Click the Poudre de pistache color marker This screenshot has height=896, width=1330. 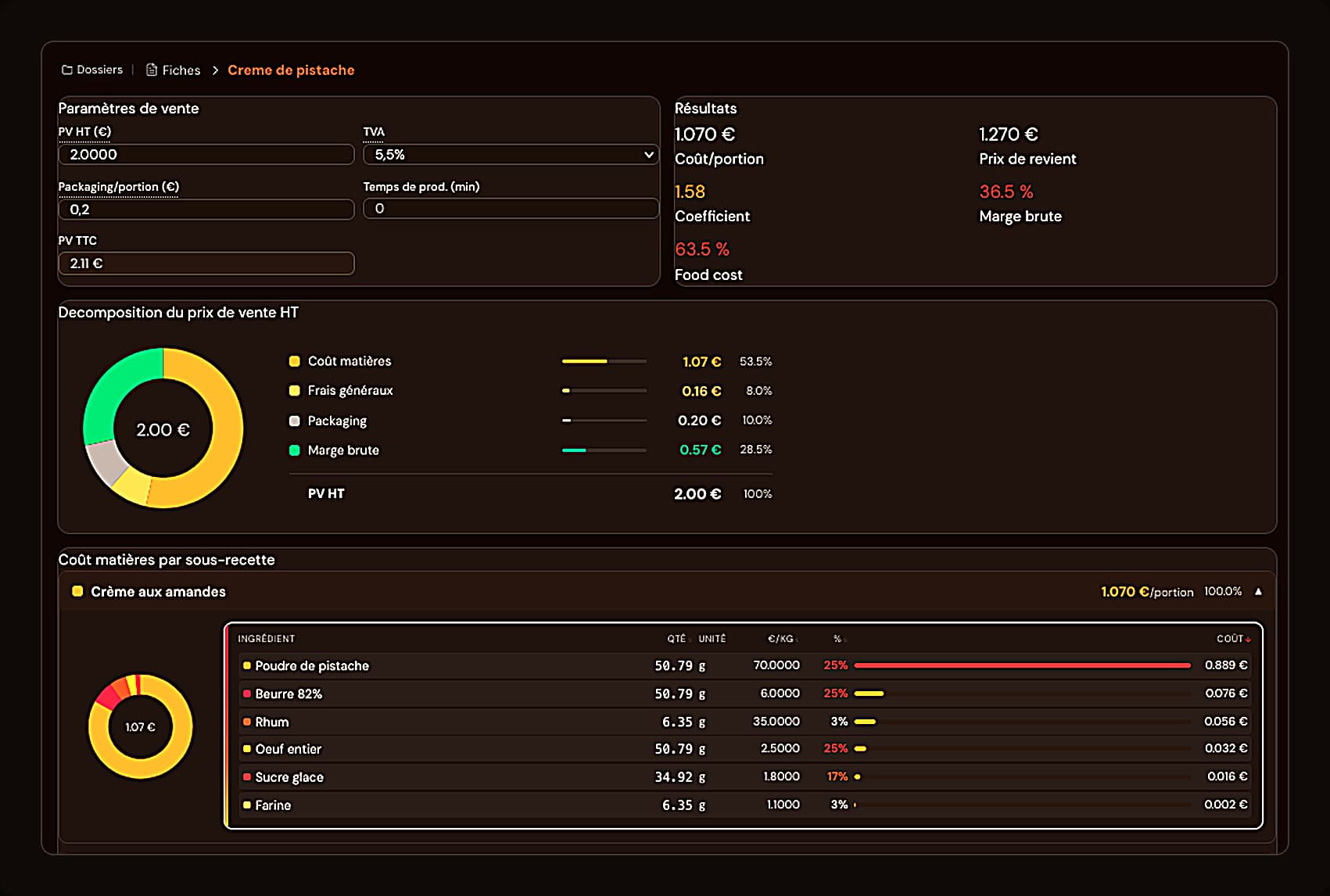pyautogui.click(x=247, y=665)
